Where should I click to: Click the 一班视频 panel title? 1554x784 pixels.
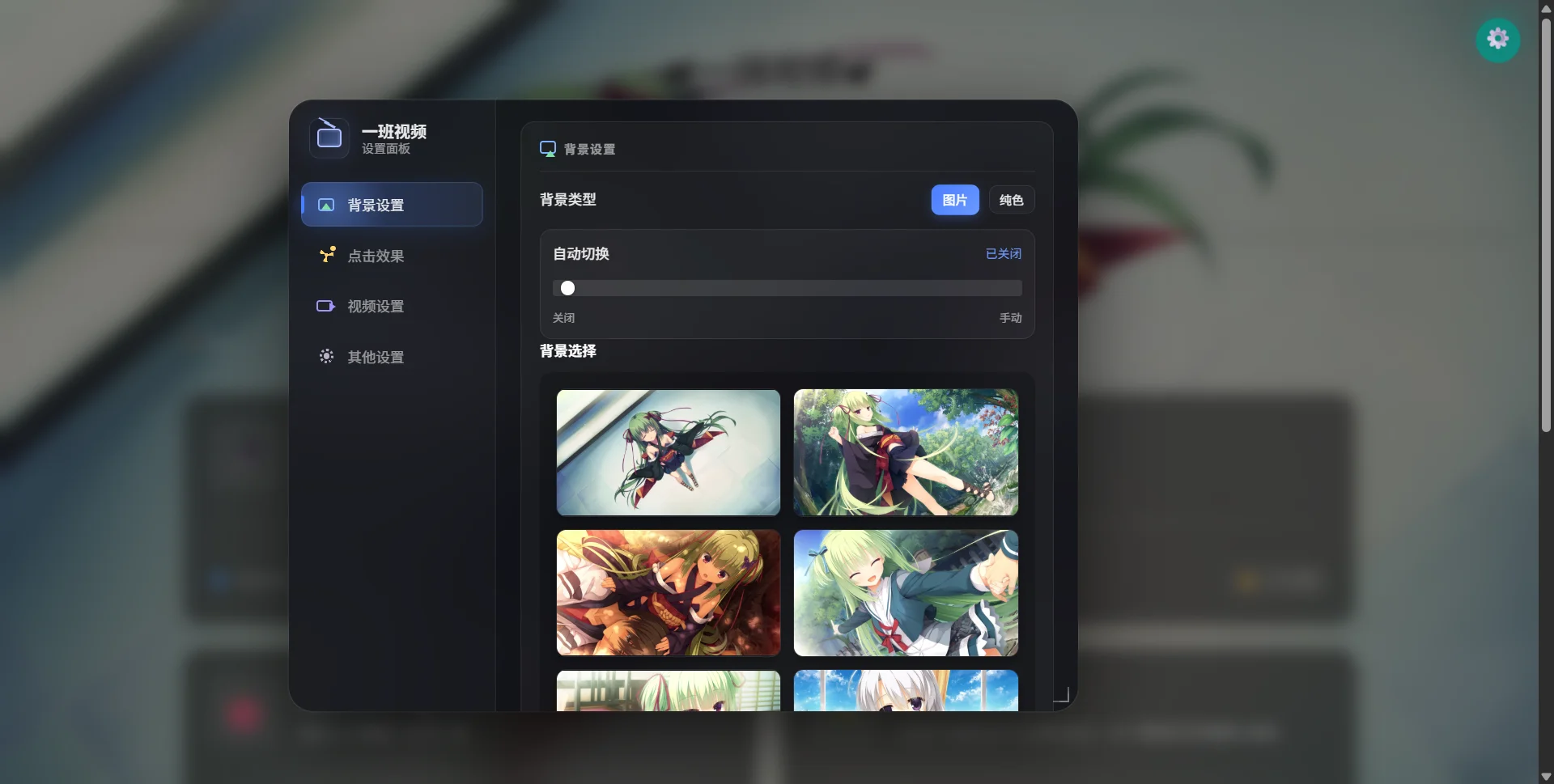(394, 131)
